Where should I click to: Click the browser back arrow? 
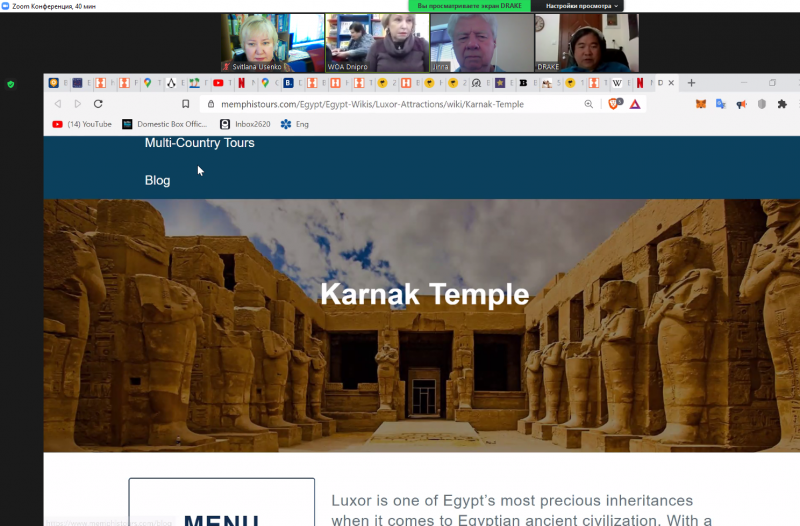pos(58,104)
